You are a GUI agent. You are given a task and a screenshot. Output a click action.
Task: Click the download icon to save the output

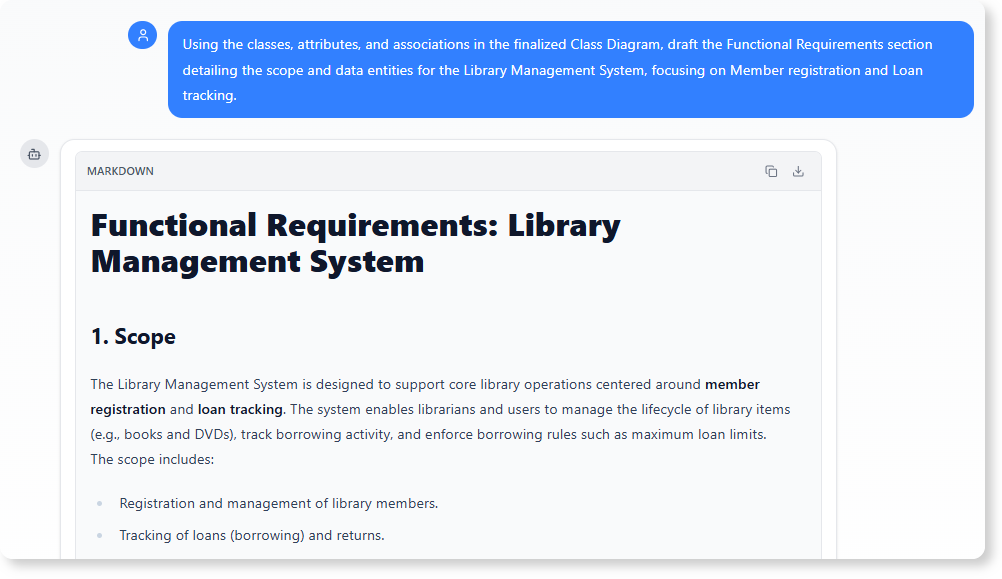click(x=798, y=171)
